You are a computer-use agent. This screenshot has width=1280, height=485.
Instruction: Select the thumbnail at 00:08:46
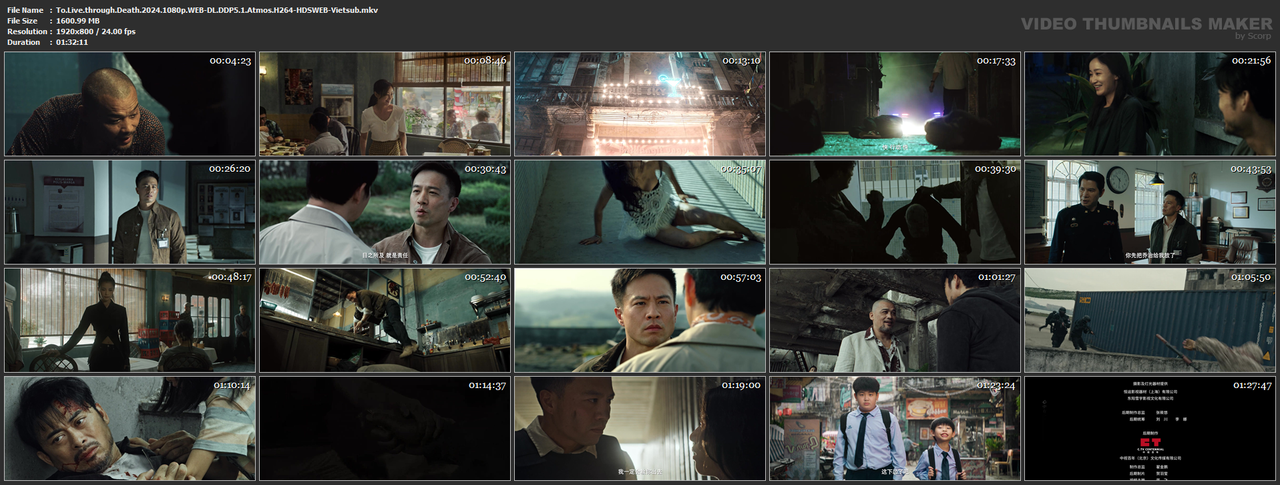pos(385,103)
